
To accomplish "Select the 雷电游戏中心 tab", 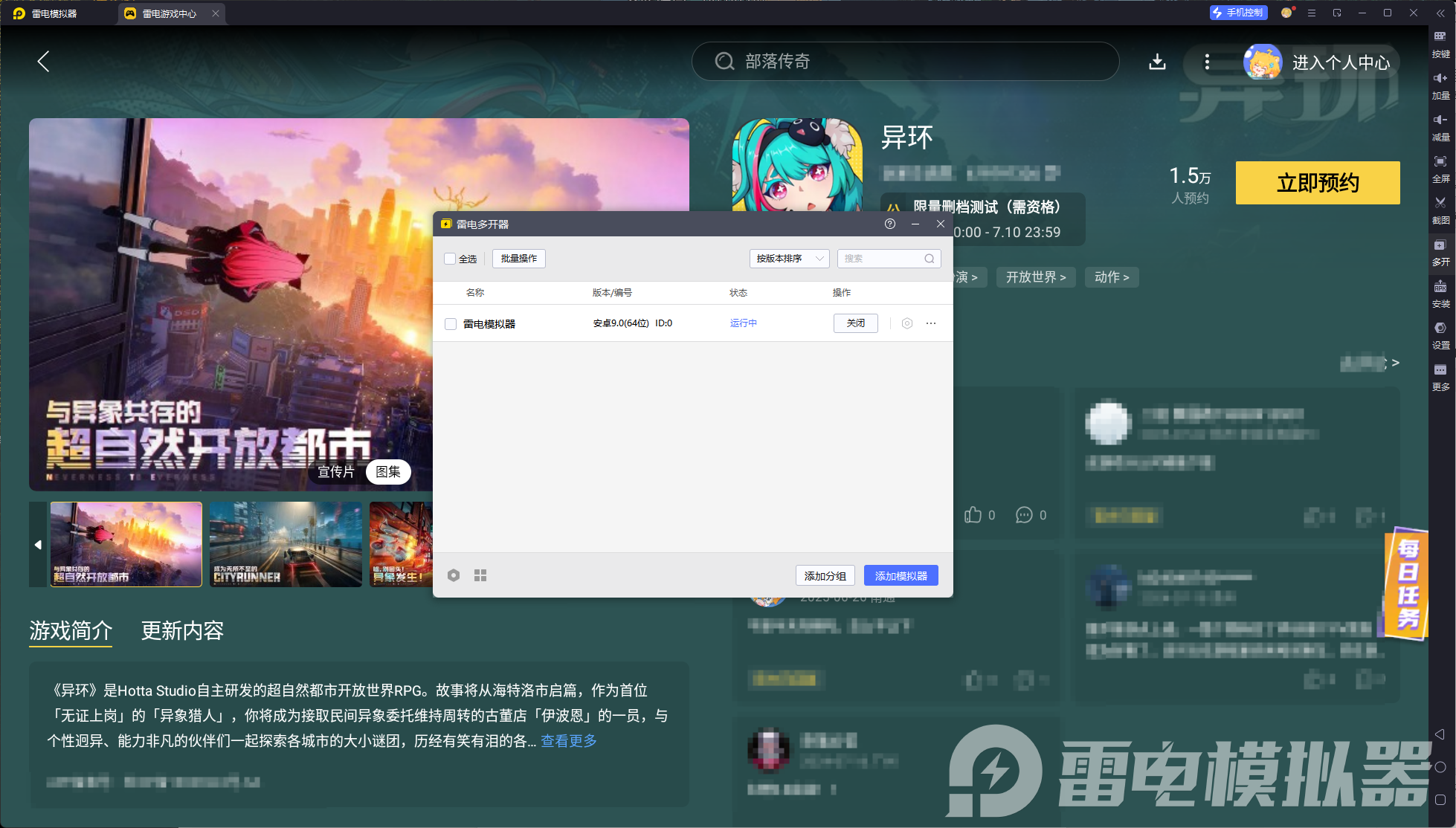I will [169, 13].
